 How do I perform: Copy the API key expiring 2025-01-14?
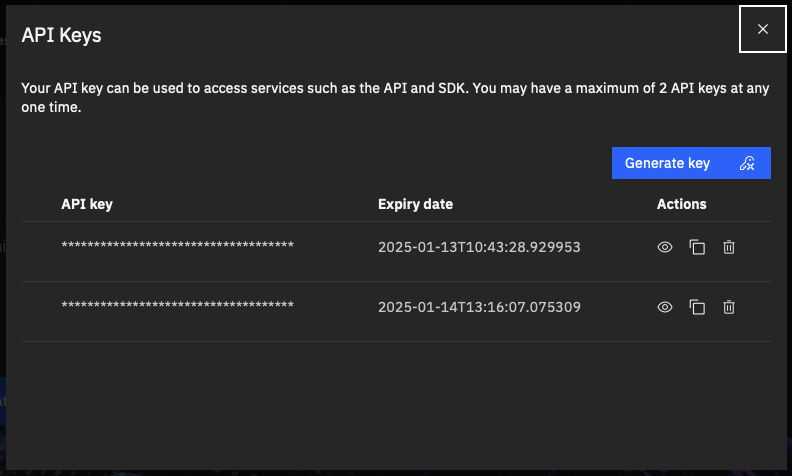click(x=697, y=307)
